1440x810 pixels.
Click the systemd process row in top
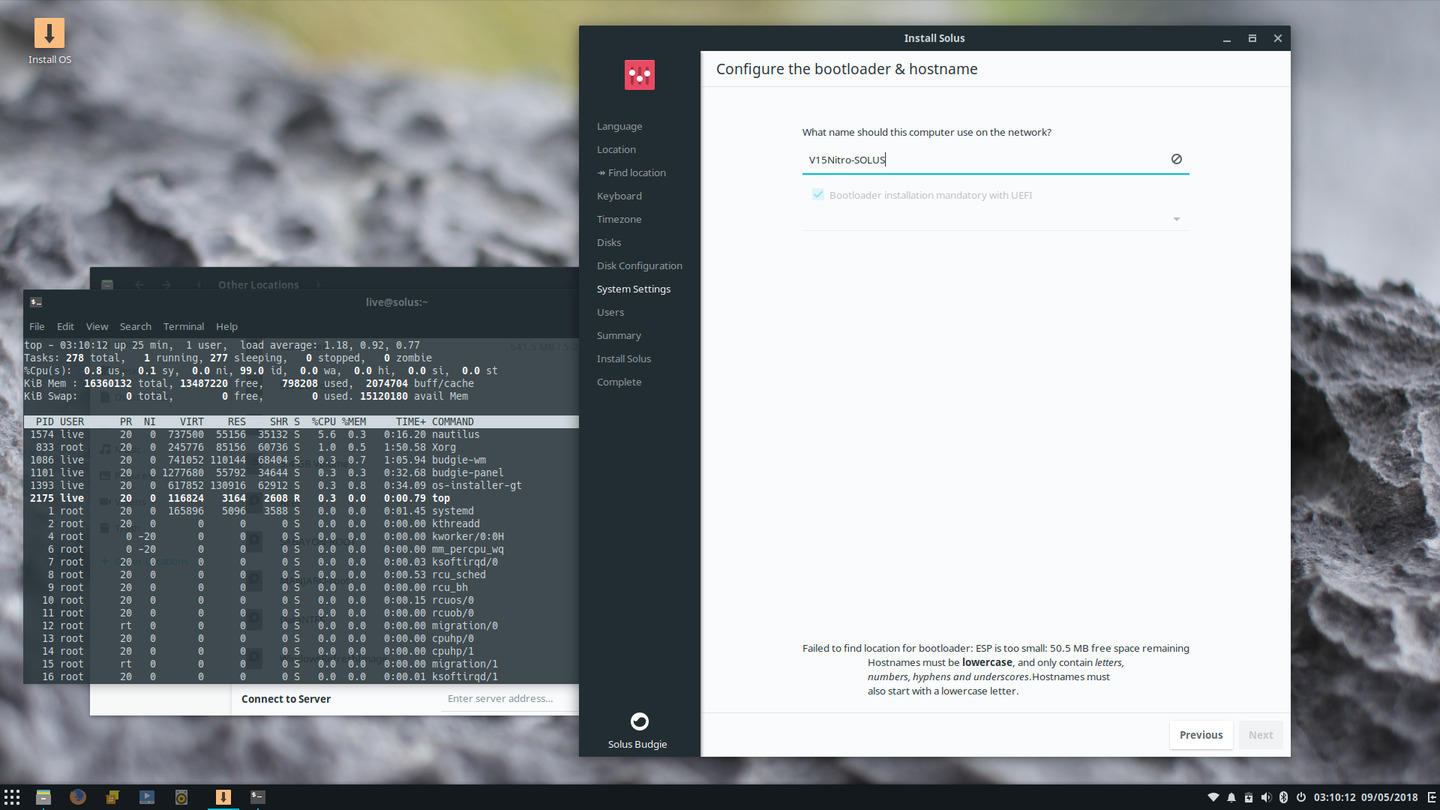coord(301,511)
